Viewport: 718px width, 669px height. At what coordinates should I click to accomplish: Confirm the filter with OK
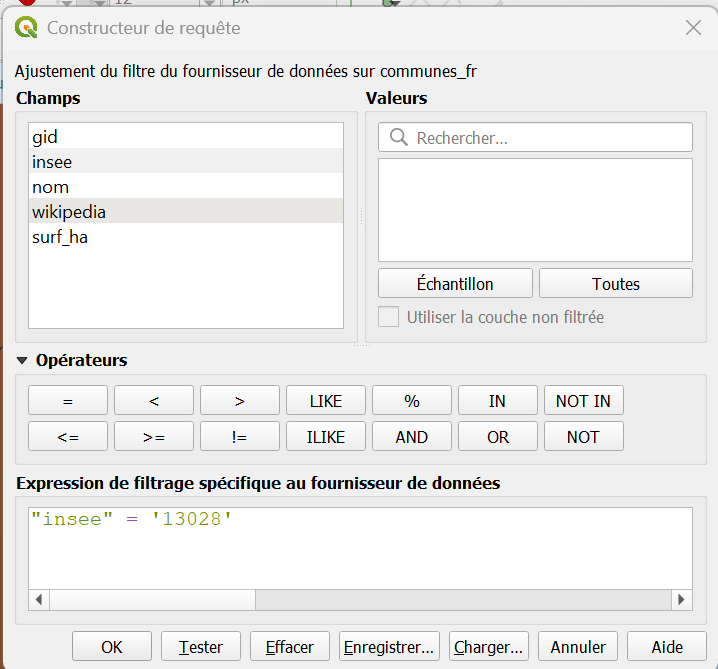click(112, 647)
